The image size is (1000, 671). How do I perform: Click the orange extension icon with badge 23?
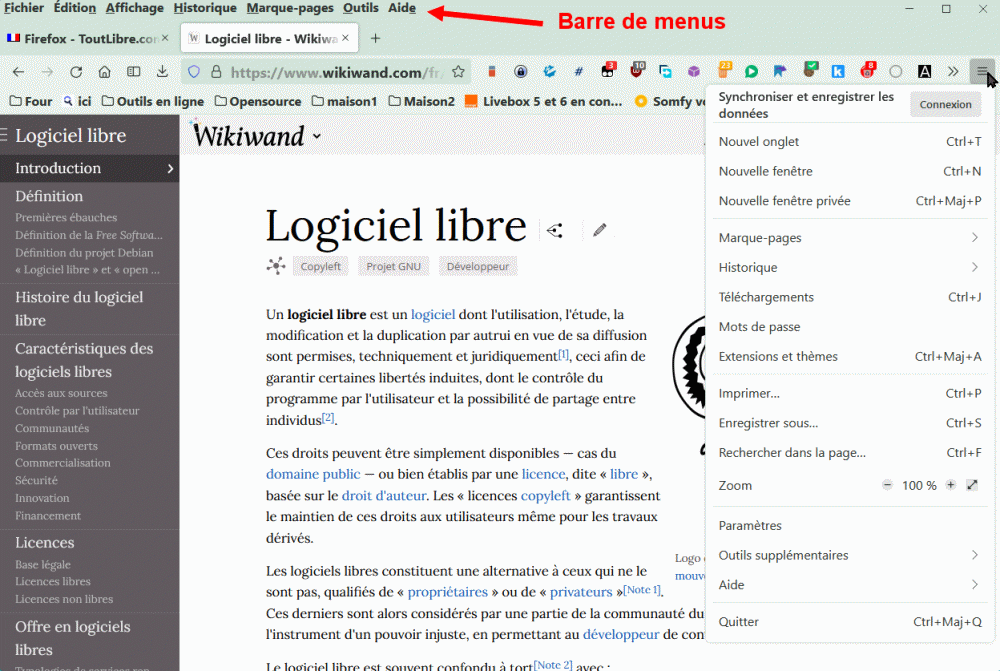coord(724,70)
